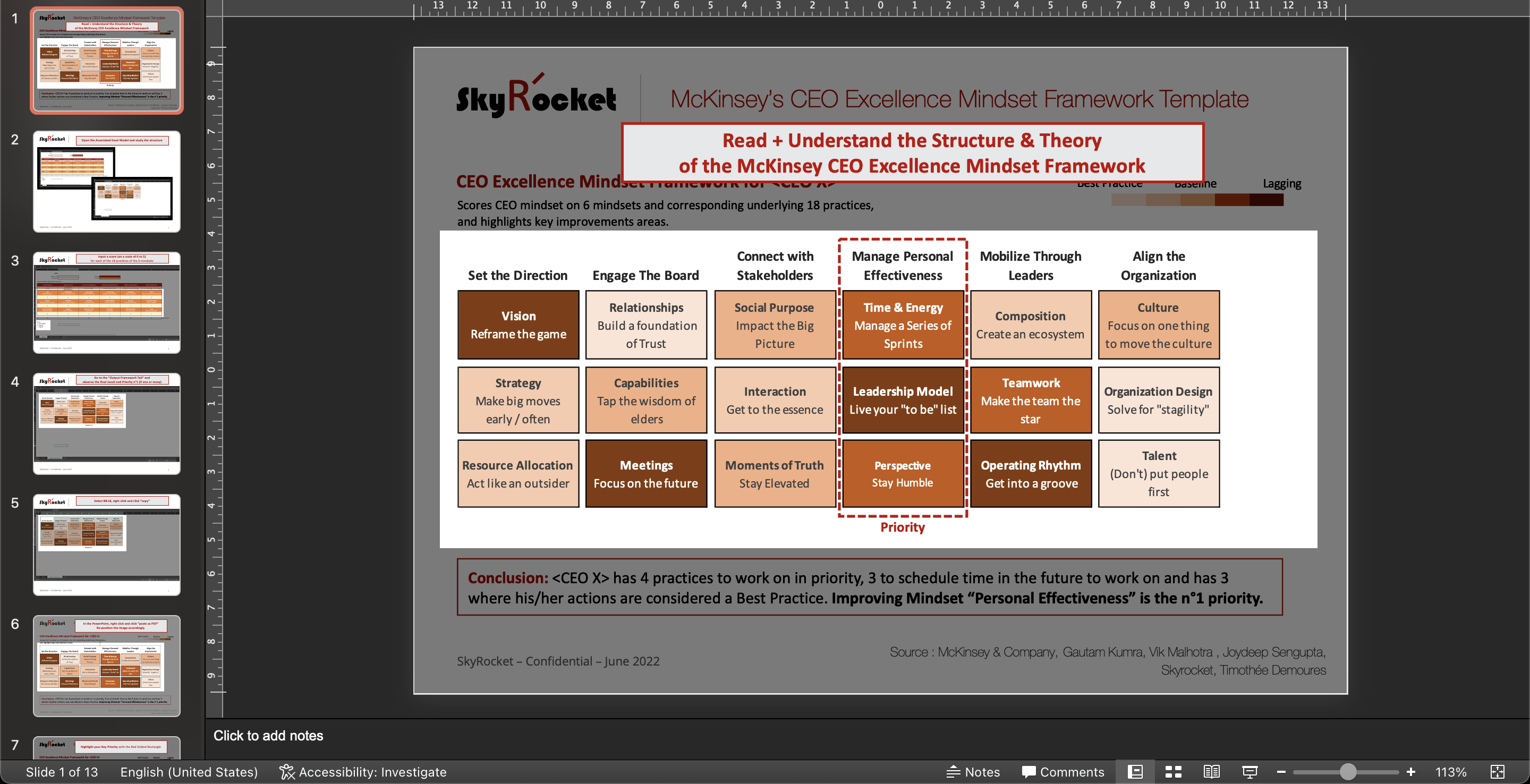Click Slide 1 of 13 indicator

[x=62, y=772]
